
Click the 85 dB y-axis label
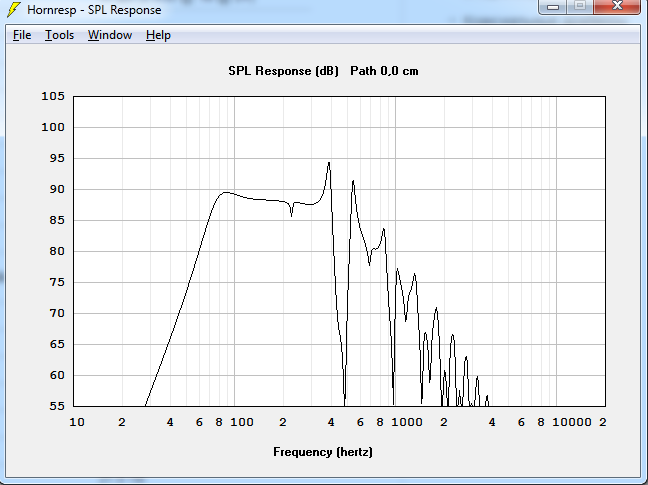[x=57, y=220]
